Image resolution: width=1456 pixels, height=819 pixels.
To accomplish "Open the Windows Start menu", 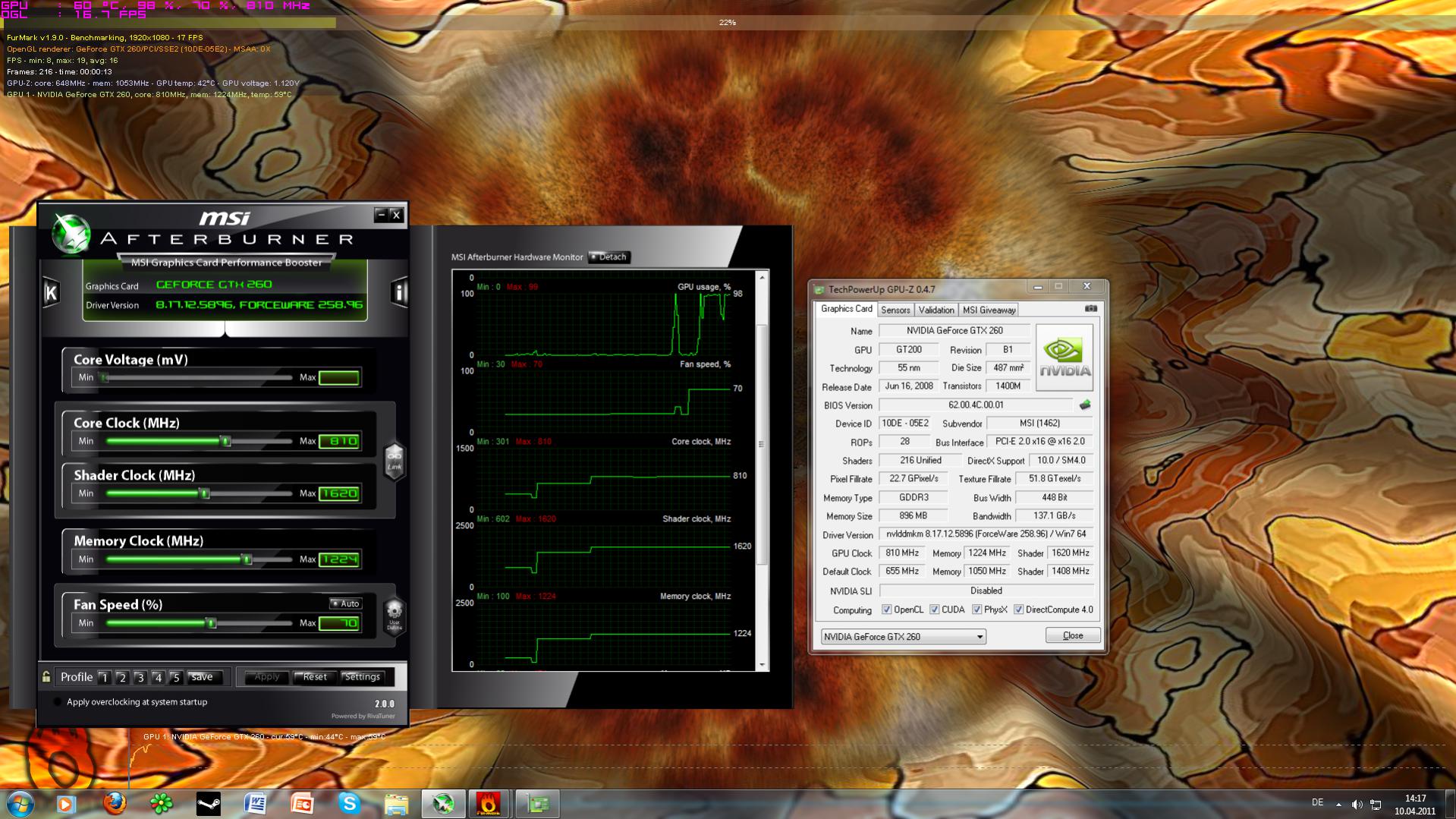I will coord(20,804).
